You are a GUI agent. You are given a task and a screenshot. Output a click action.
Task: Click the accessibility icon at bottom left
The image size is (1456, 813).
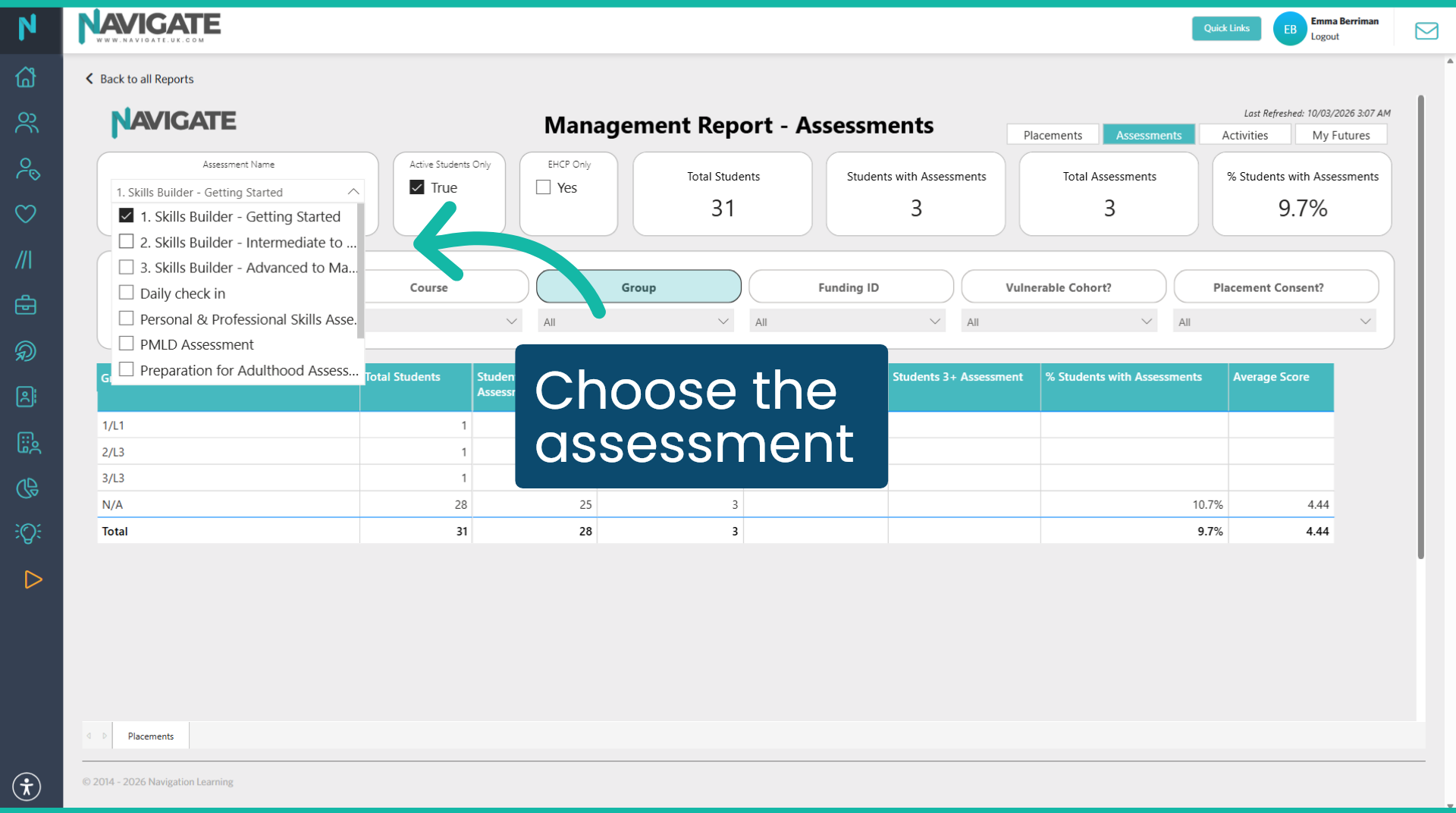[27, 786]
